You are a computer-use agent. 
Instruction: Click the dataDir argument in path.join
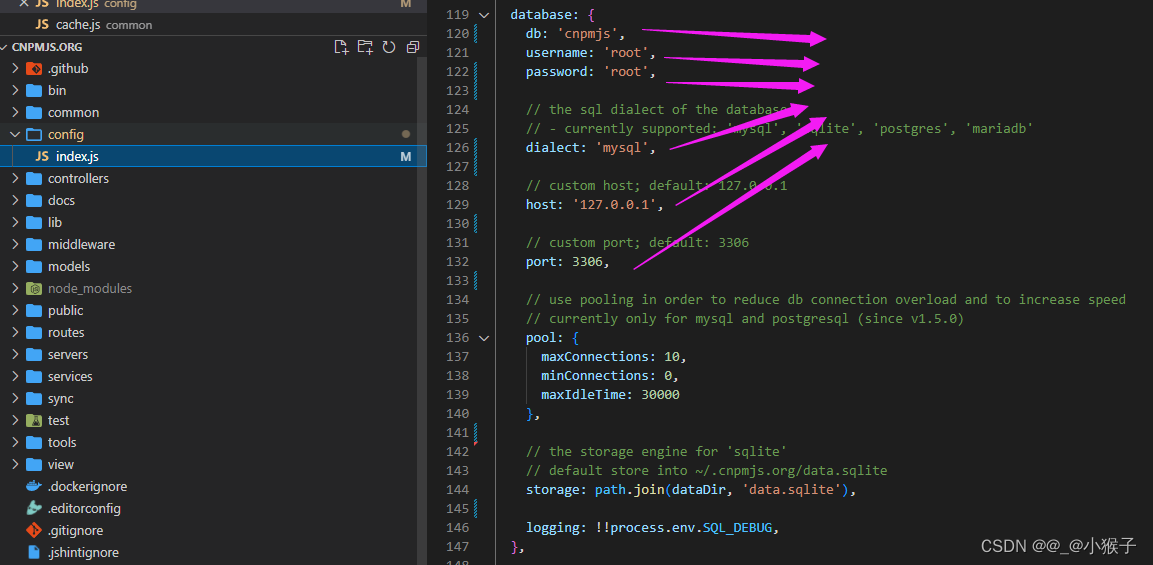[698, 489]
